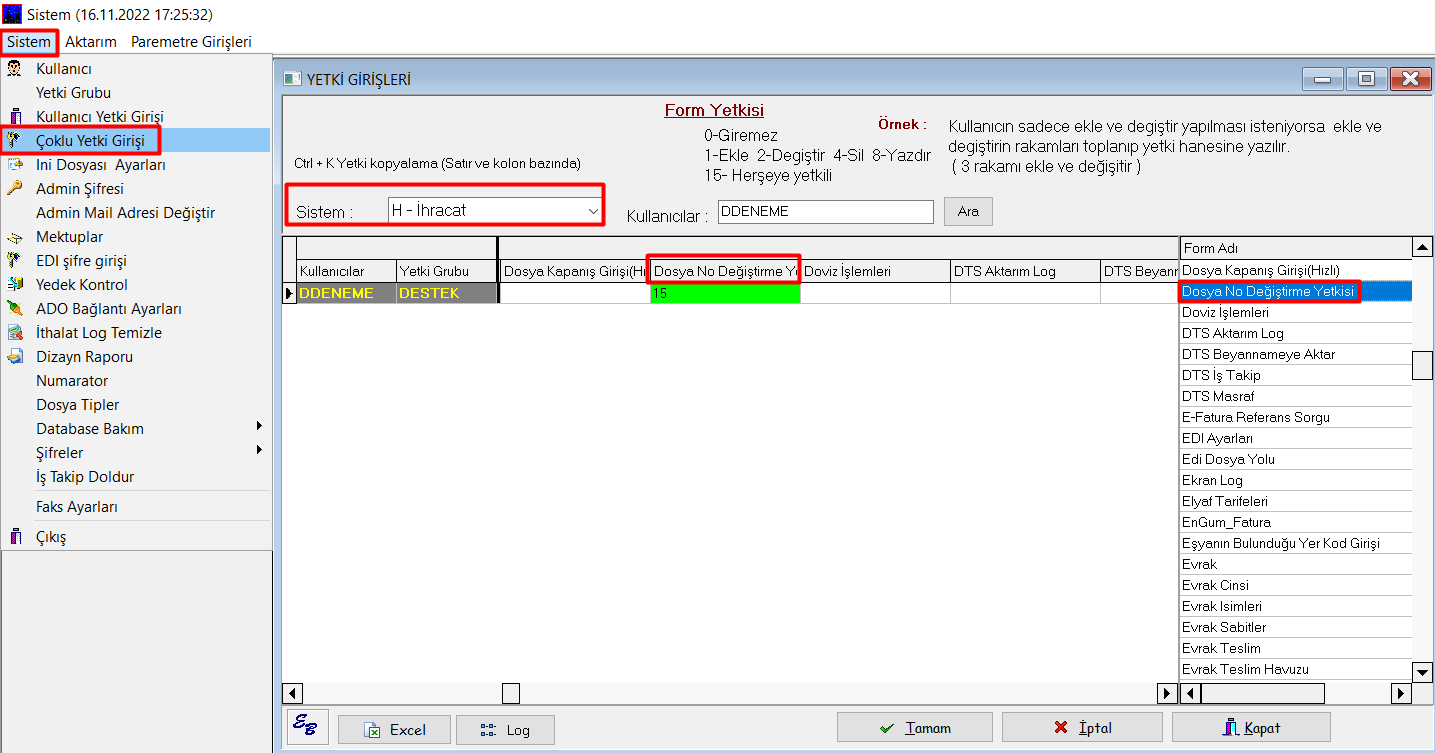Click the green cell with value 15
This screenshot has width=1435, height=753.
(x=725, y=293)
